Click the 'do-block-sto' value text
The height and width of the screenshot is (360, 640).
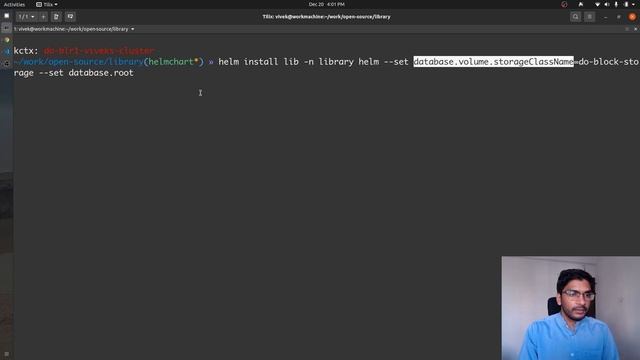tap(609, 62)
